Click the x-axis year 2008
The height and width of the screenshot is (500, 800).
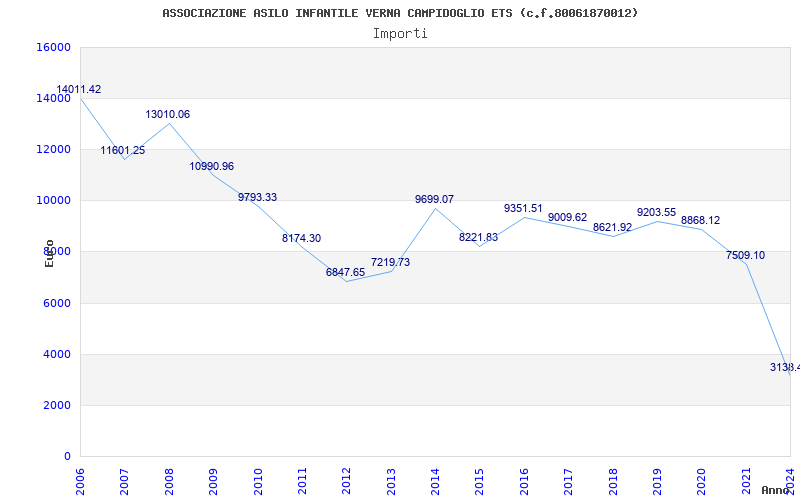[169, 482]
